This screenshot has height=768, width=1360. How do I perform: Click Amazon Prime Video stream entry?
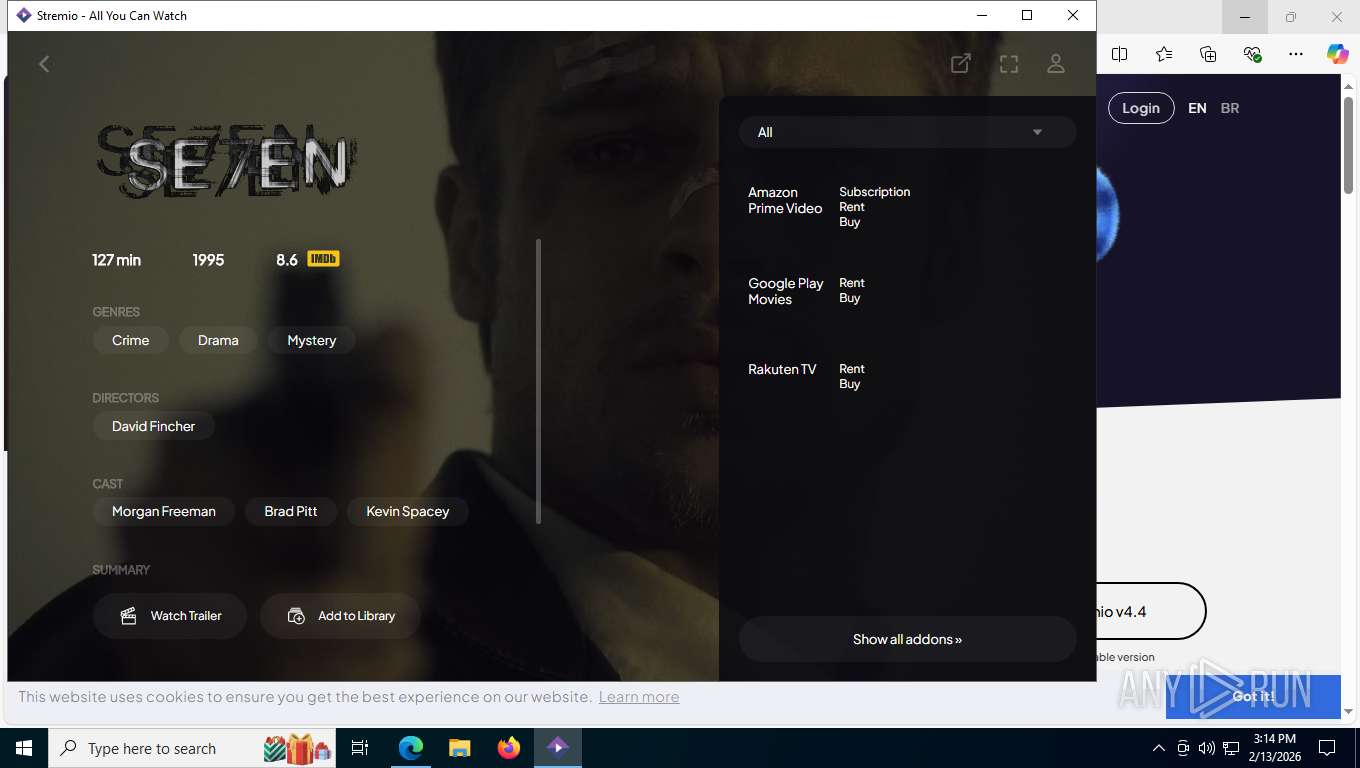tap(907, 207)
